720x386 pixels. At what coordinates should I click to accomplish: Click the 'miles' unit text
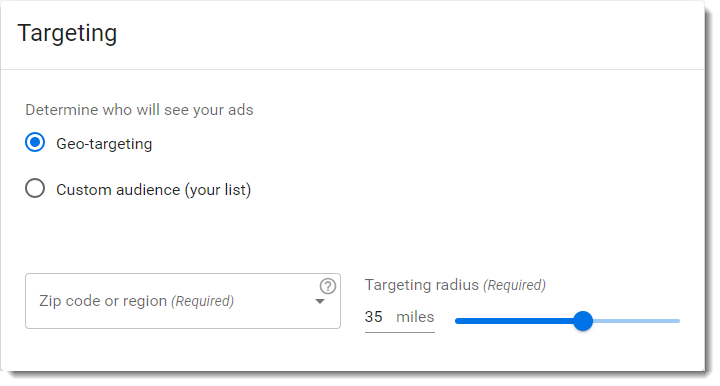pos(415,317)
